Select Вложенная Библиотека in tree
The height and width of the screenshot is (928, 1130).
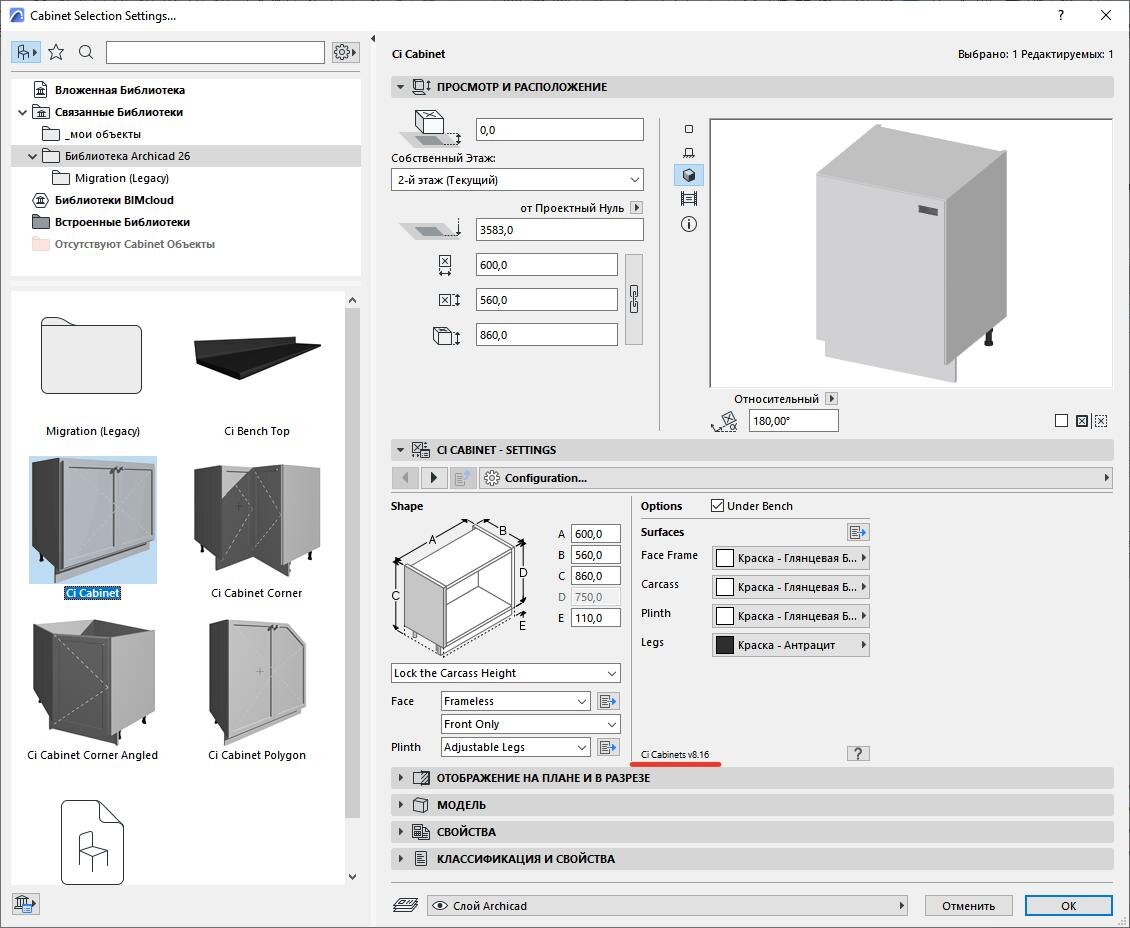coord(120,90)
